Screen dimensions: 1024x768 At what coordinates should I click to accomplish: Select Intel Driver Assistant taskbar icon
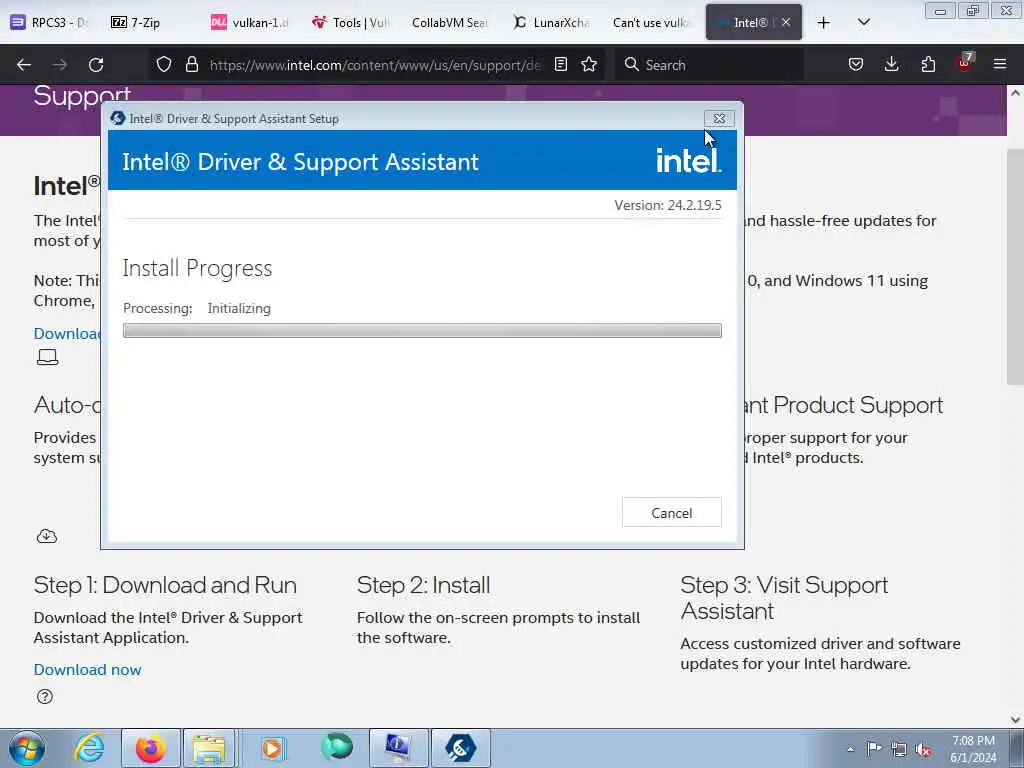tap(460, 748)
